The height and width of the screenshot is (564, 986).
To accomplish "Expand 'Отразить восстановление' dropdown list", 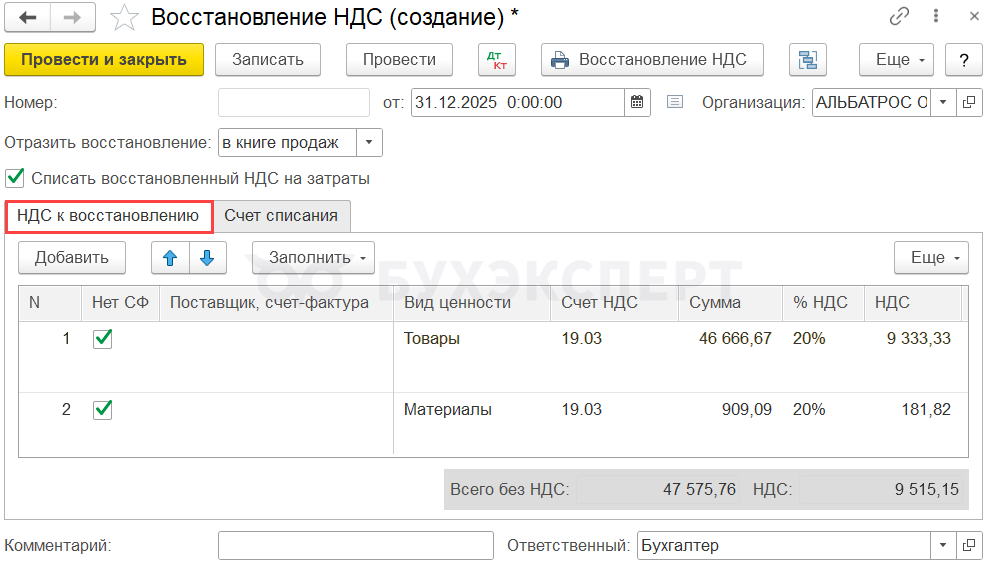I will (370, 143).
